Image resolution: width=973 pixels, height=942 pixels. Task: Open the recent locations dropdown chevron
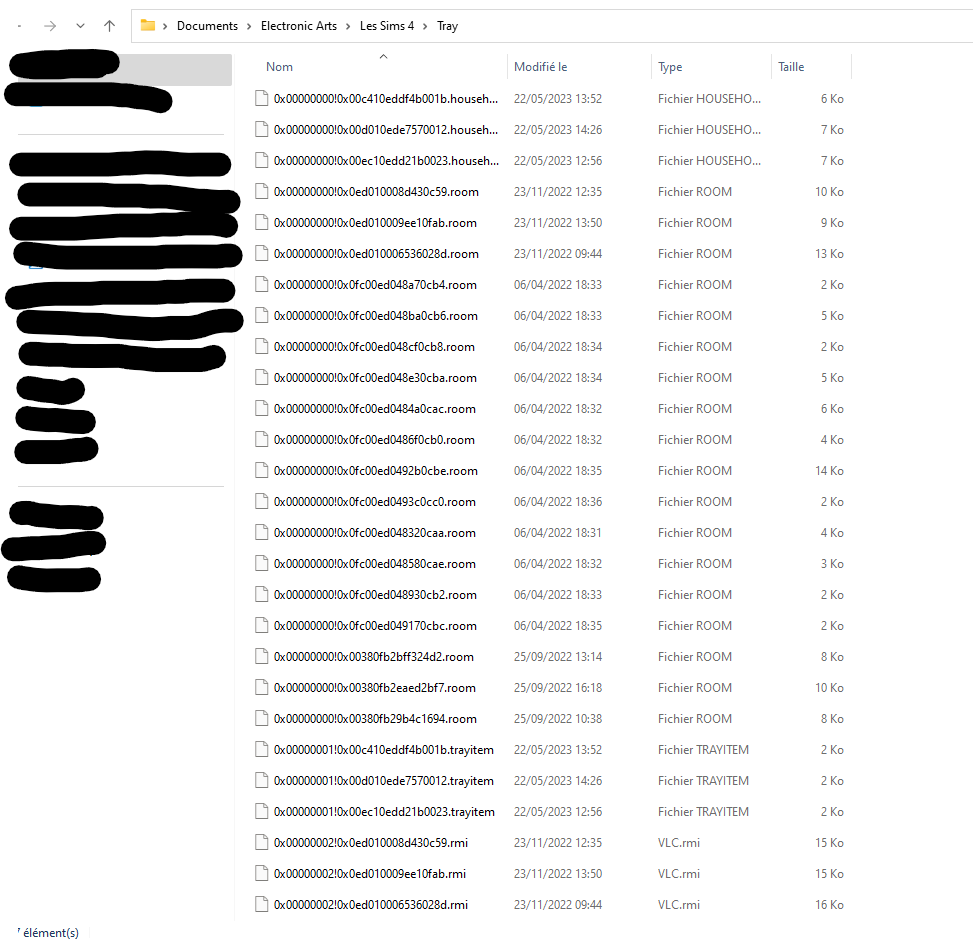pyautogui.click(x=80, y=25)
